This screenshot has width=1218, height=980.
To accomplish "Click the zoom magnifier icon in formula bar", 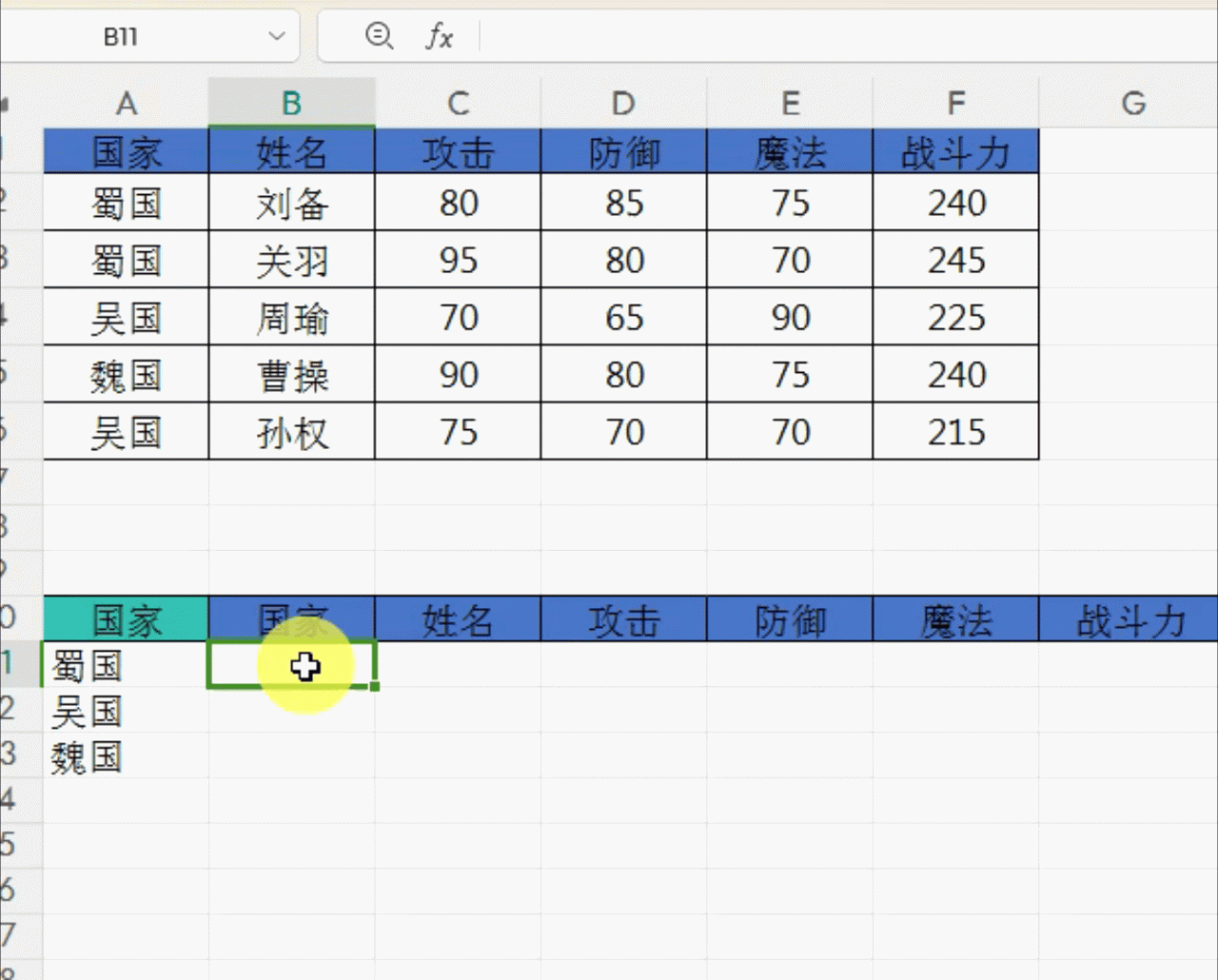I will (379, 36).
